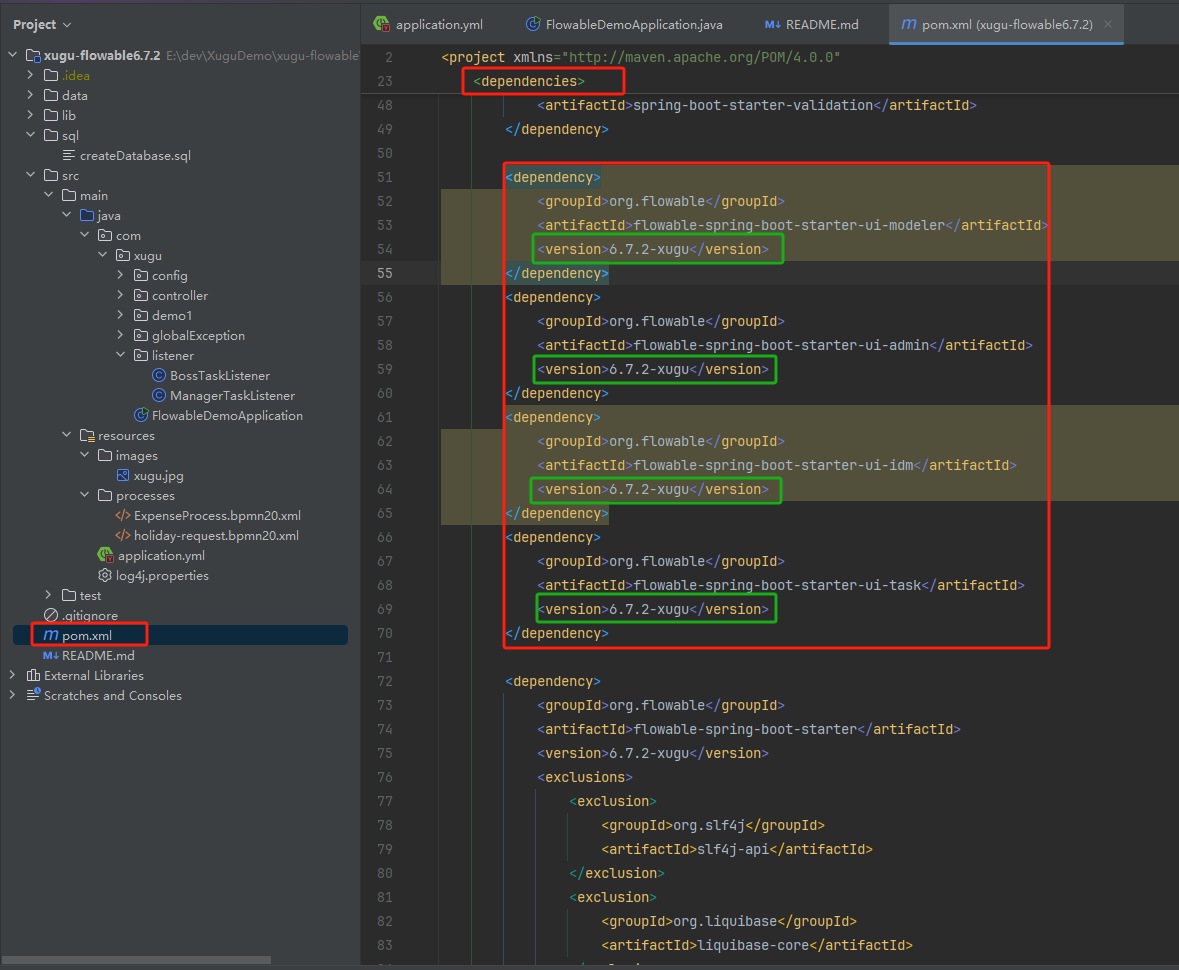
Task: Click the flowable-spring-boot-starter-ui-idm artifactId text
Action: coord(774,465)
